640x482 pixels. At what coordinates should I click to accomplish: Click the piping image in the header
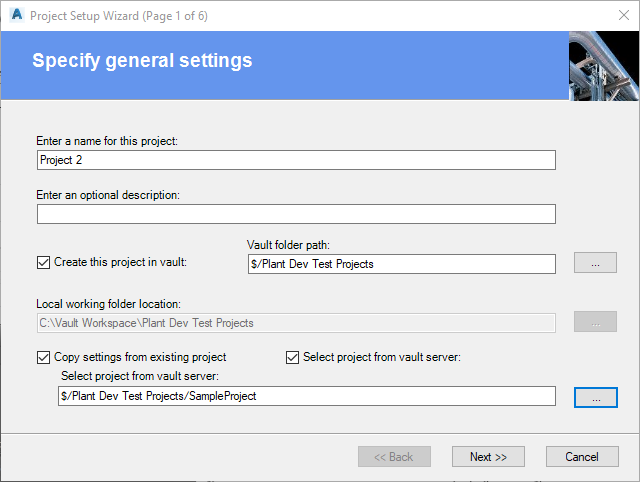pos(604,66)
